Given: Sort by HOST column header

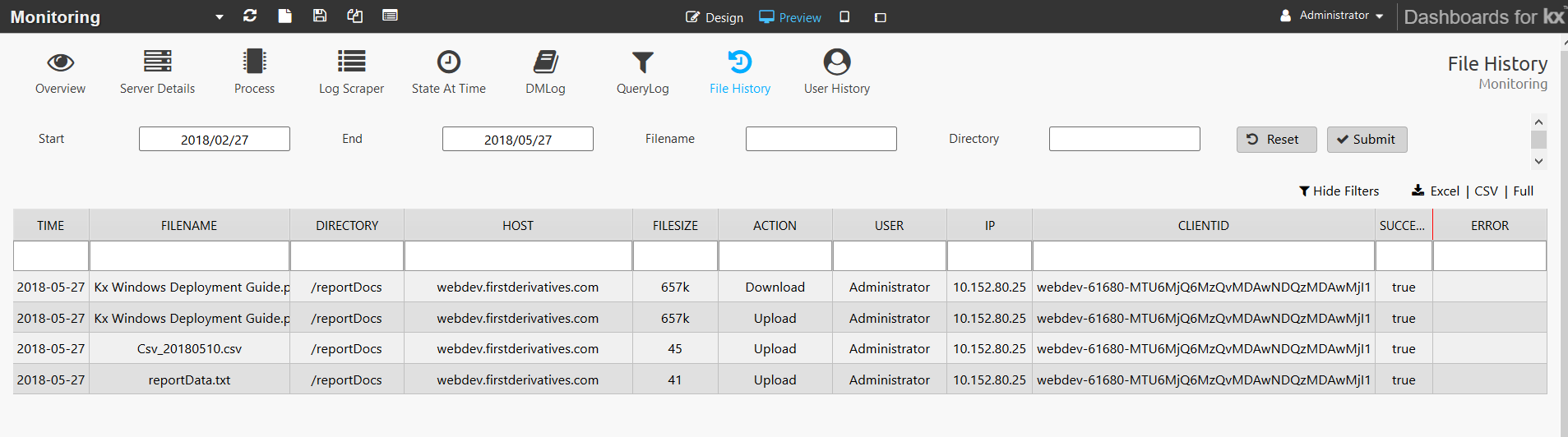Looking at the screenshot, I should (x=518, y=225).
